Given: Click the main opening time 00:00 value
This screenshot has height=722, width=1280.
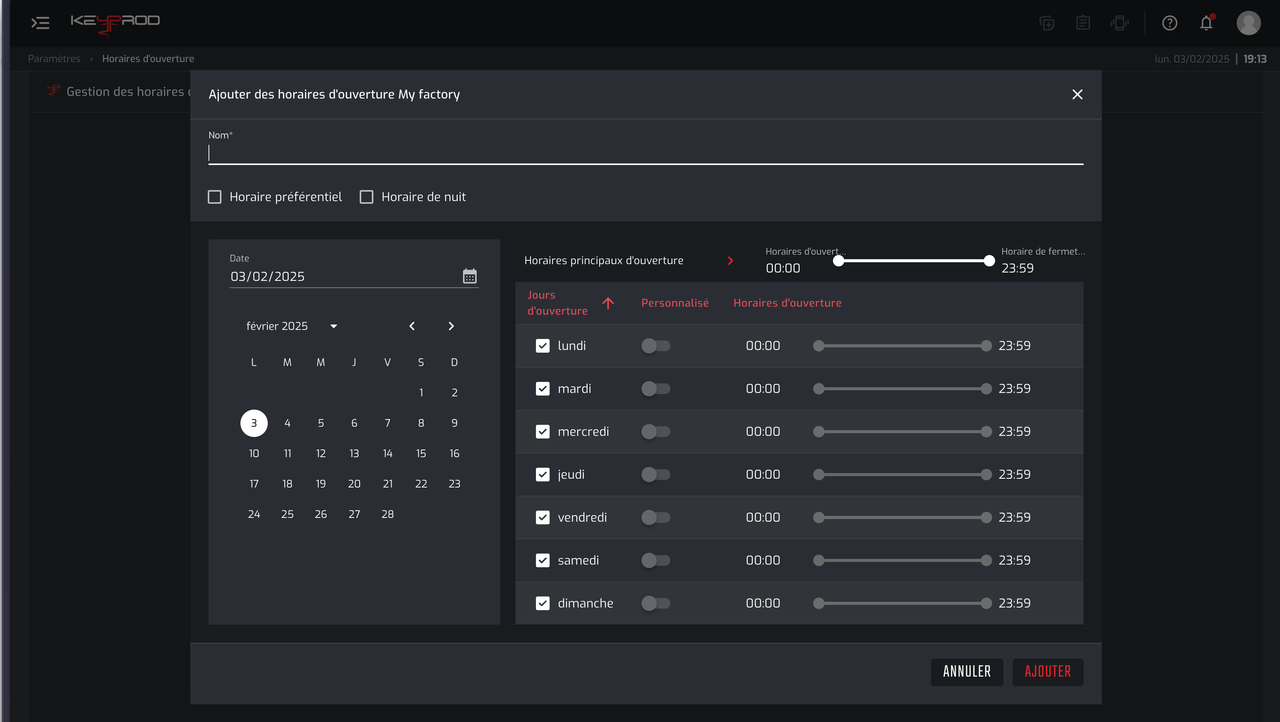Looking at the screenshot, I should pos(783,268).
